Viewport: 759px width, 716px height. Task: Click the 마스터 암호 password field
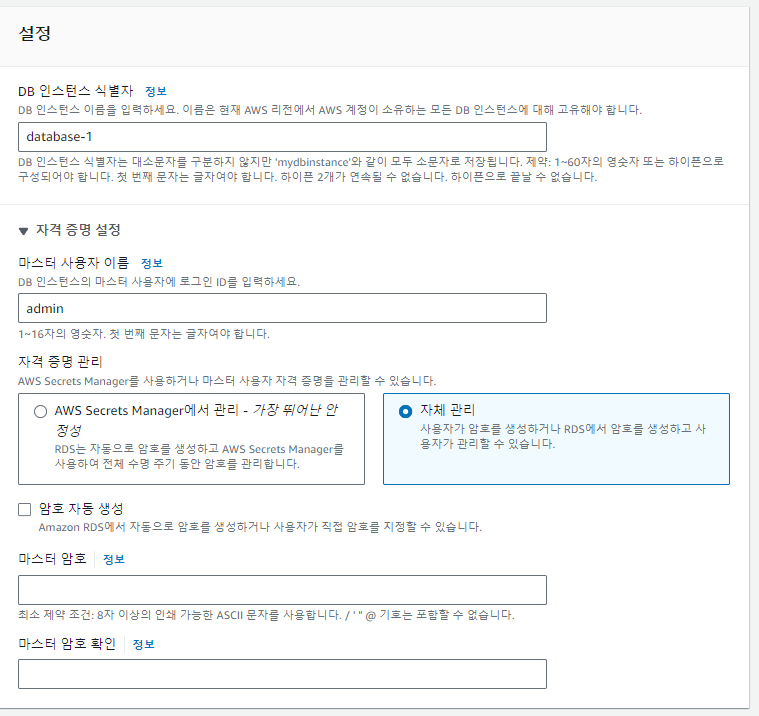point(282,590)
